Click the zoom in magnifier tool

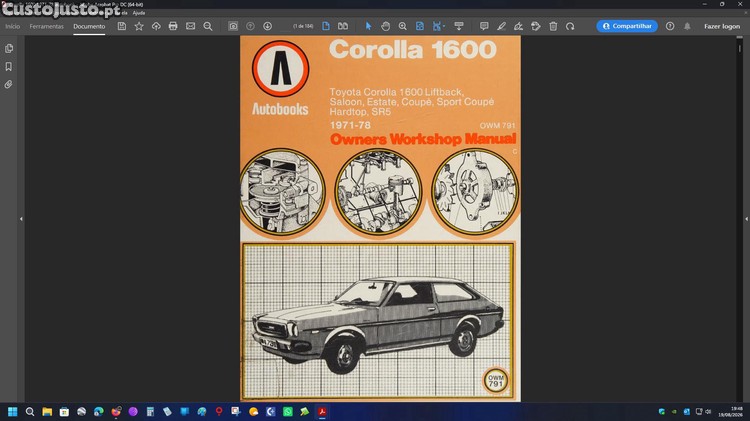coord(403,26)
